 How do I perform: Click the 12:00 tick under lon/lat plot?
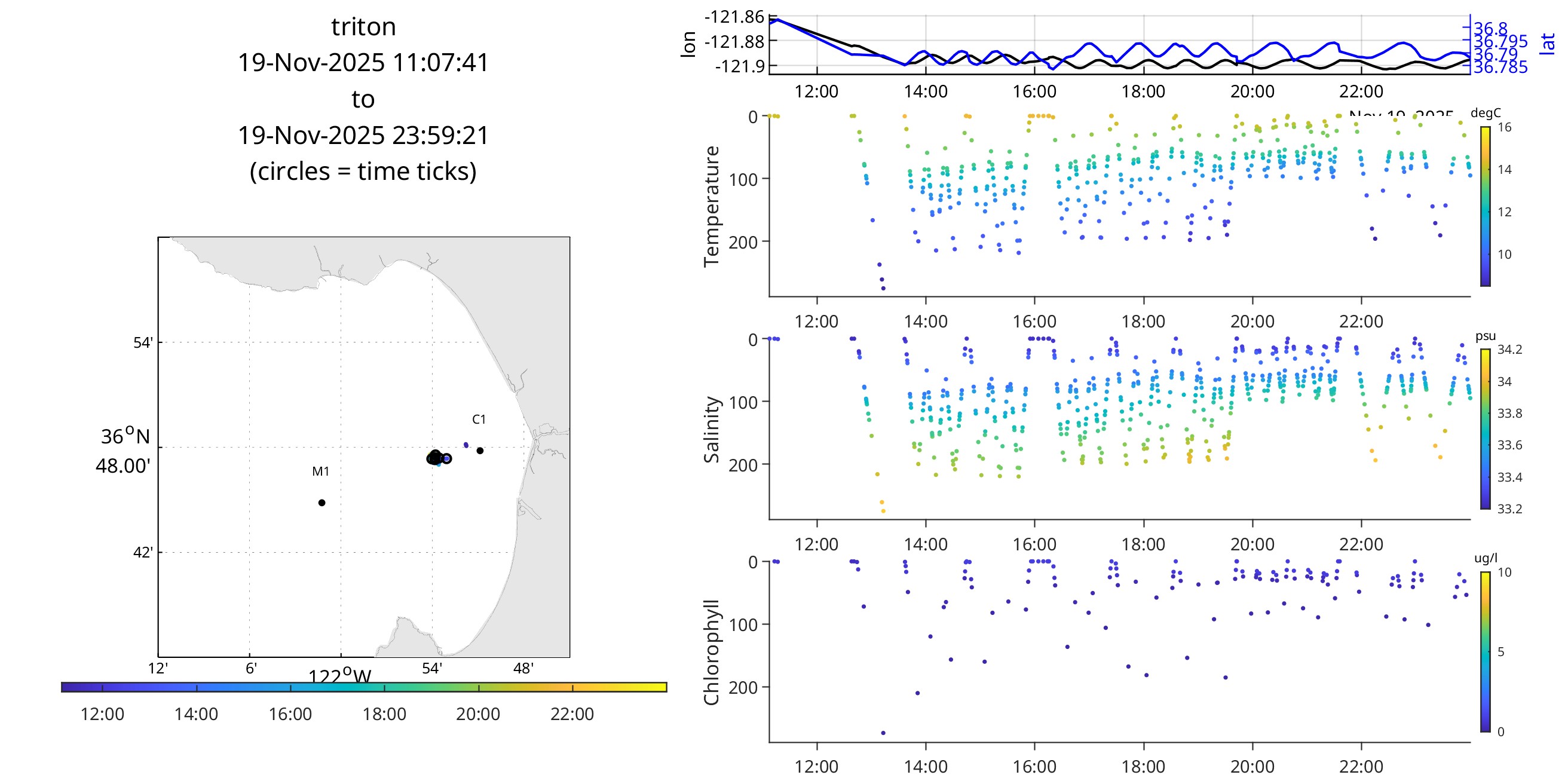pos(816,91)
